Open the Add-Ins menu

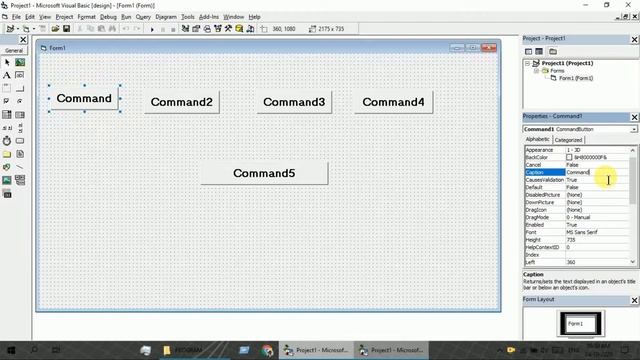[x=209, y=17]
